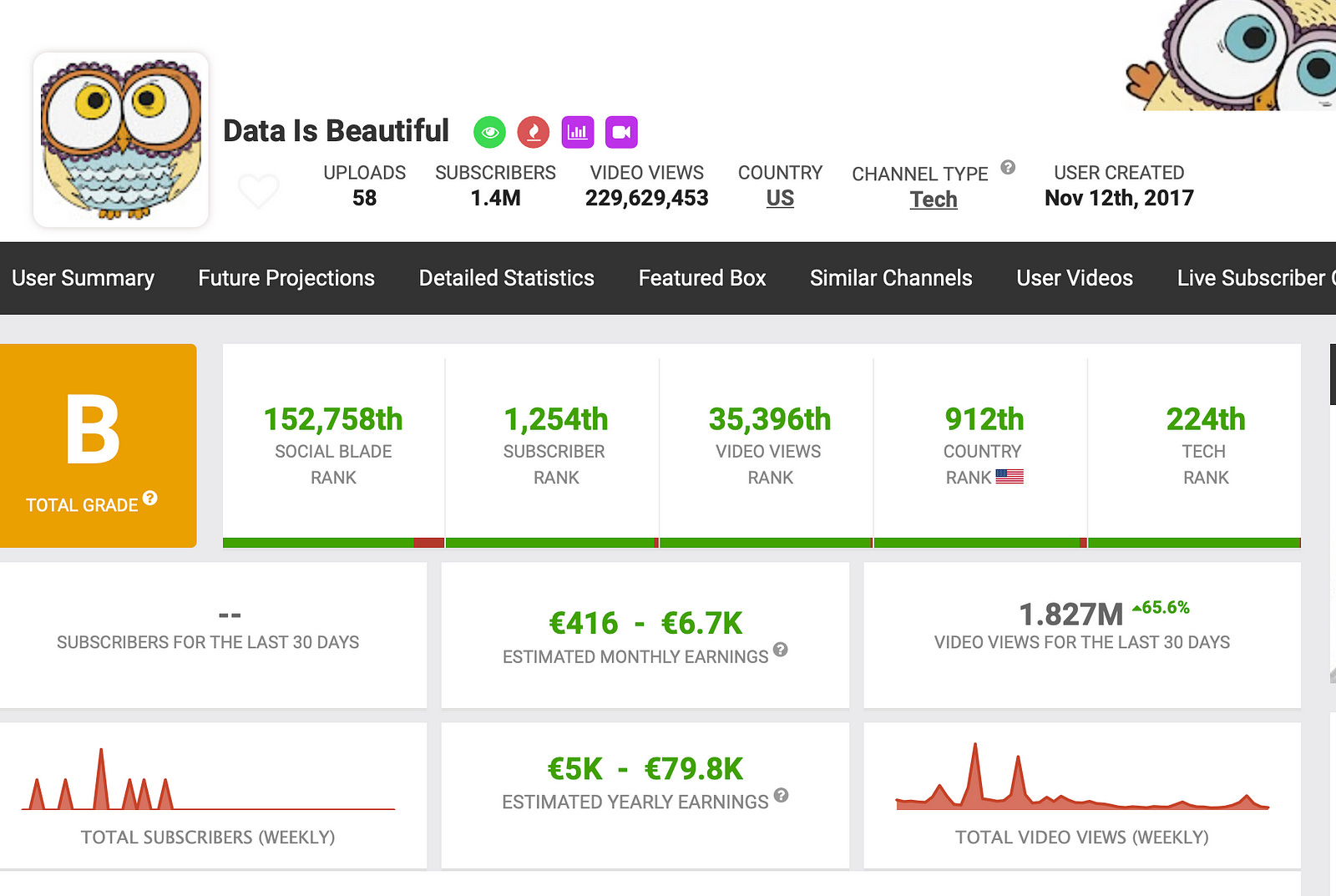
Task: Select the Similar Channels tab
Action: (x=891, y=278)
